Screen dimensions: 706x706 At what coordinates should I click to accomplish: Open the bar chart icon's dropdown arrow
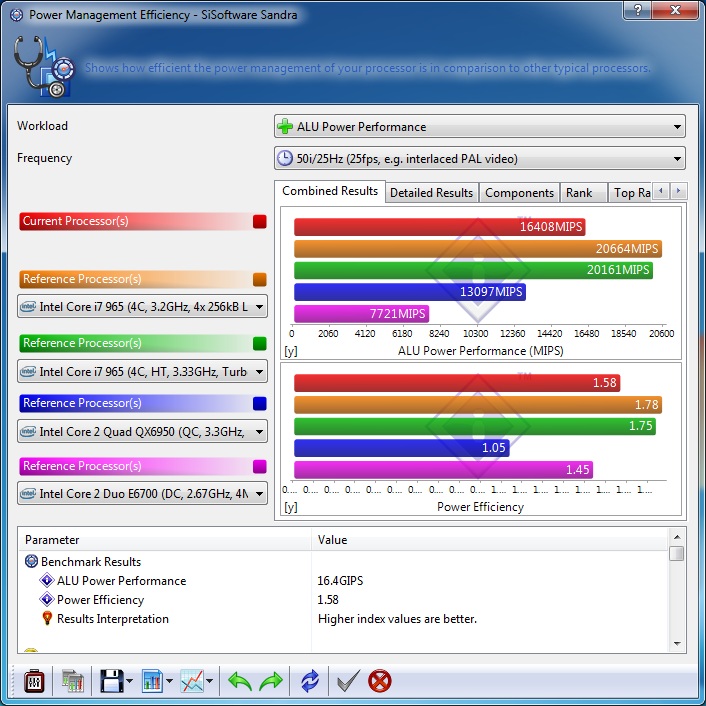click(x=169, y=681)
